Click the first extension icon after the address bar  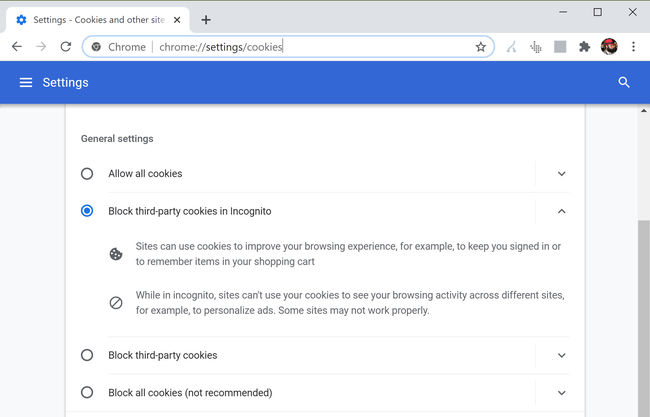(x=512, y=47)
